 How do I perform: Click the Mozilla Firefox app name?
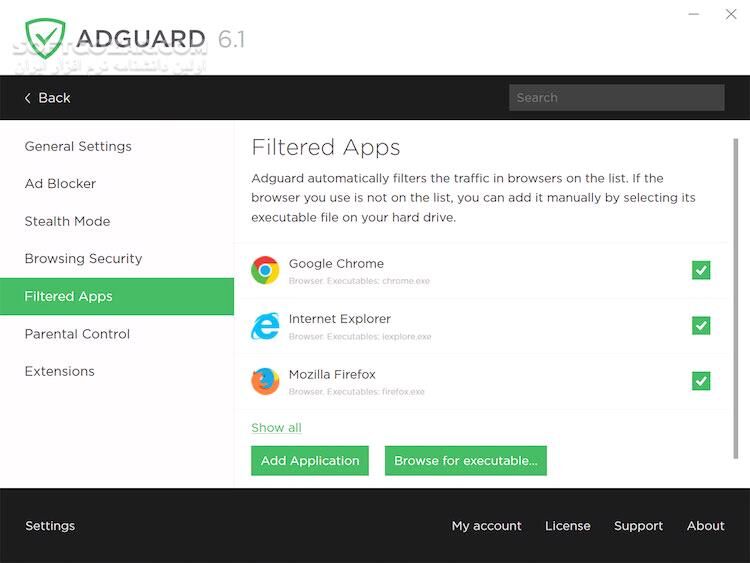tap(332, 375)
